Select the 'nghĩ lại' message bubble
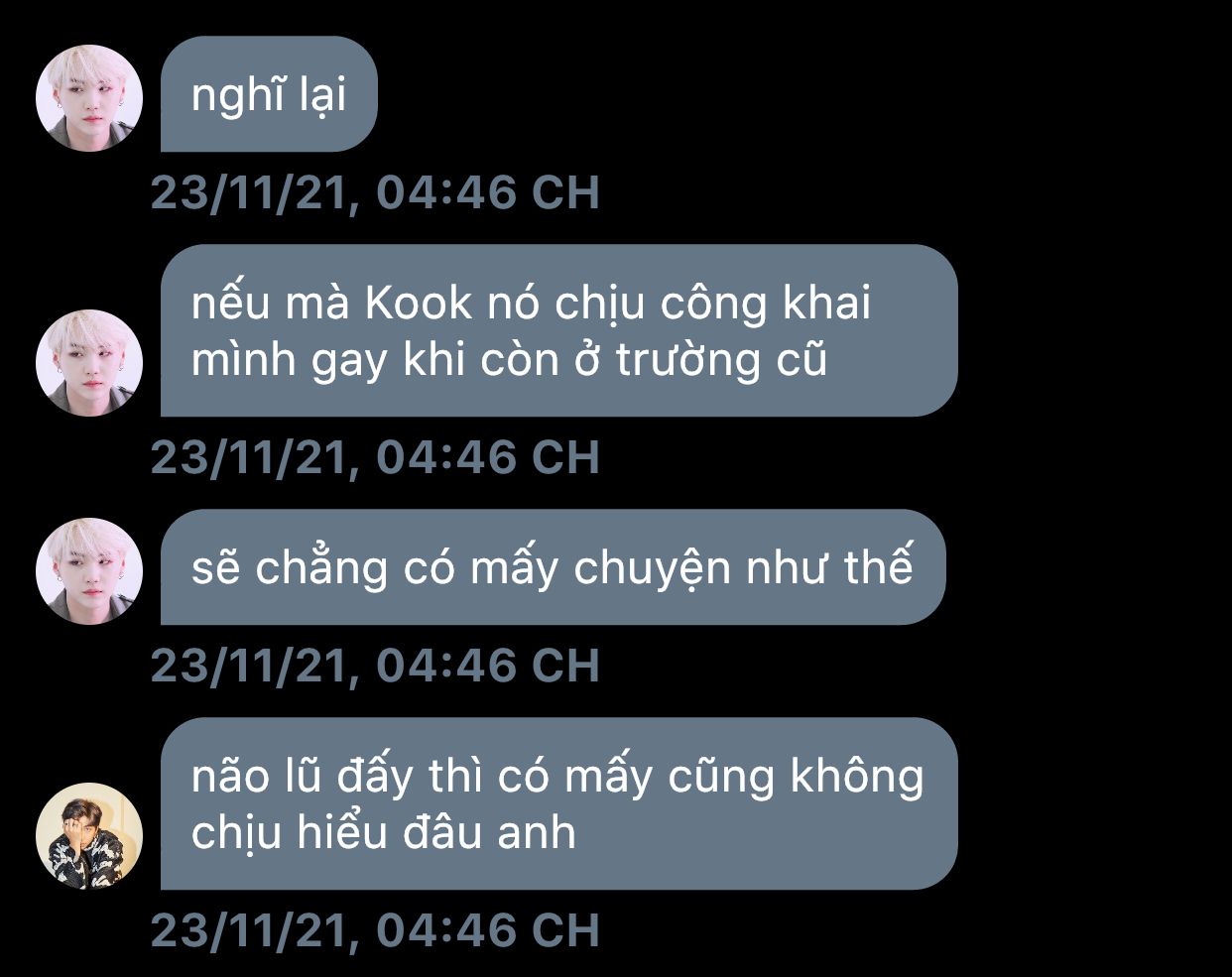Screen dimensions: 1232x977 coord(269,94)
